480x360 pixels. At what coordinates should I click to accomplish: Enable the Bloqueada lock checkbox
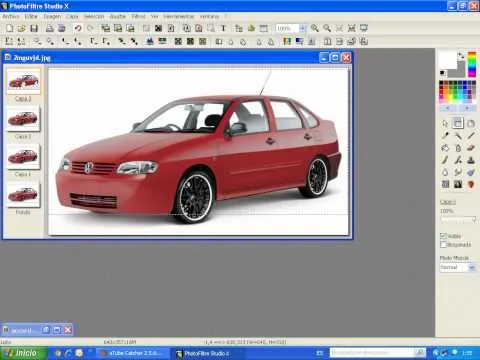pos(443,245)
